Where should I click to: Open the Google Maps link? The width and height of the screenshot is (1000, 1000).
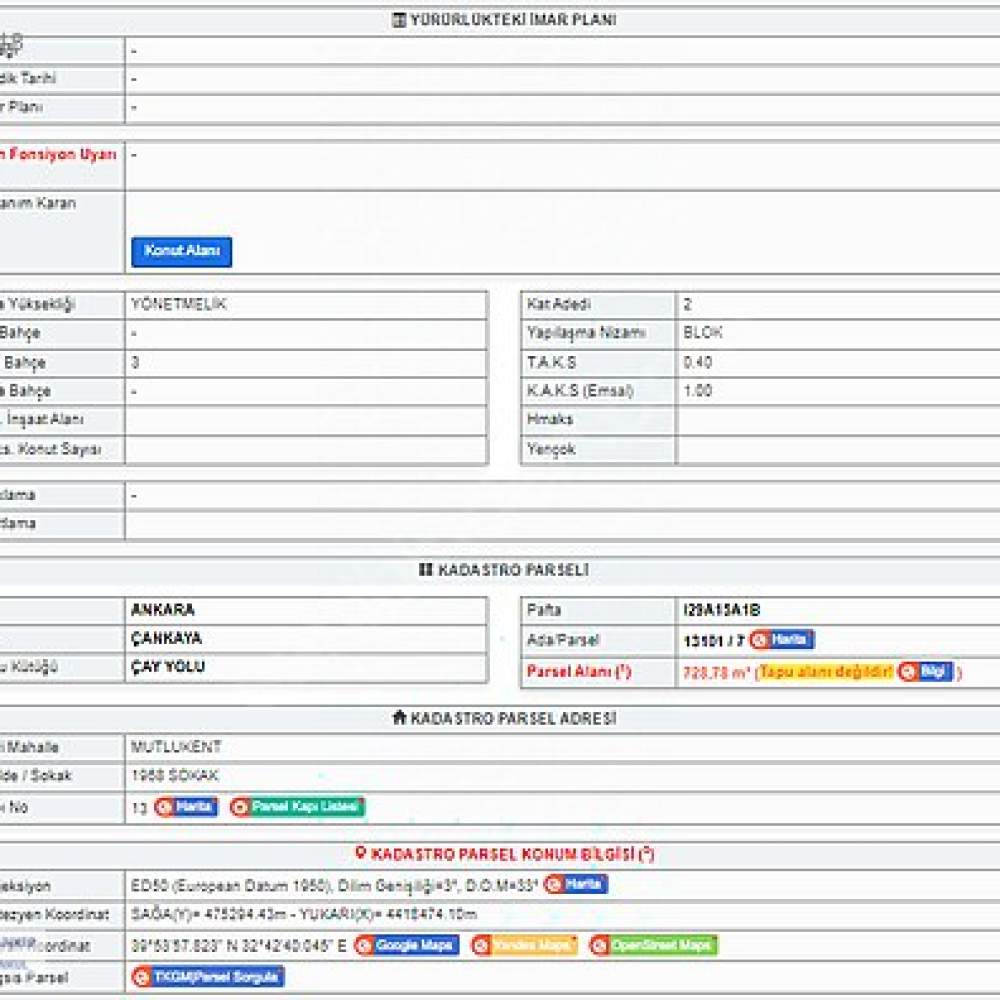click(x=406, y=946)
